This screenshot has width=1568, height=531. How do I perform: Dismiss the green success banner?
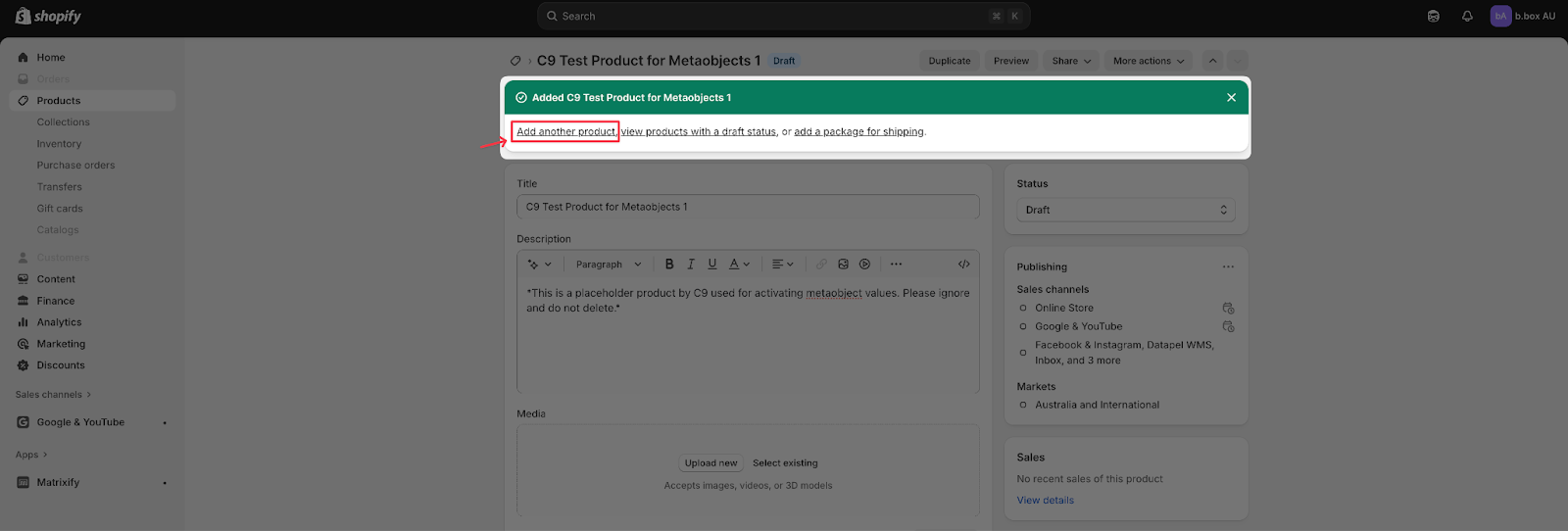point(1231,98)
